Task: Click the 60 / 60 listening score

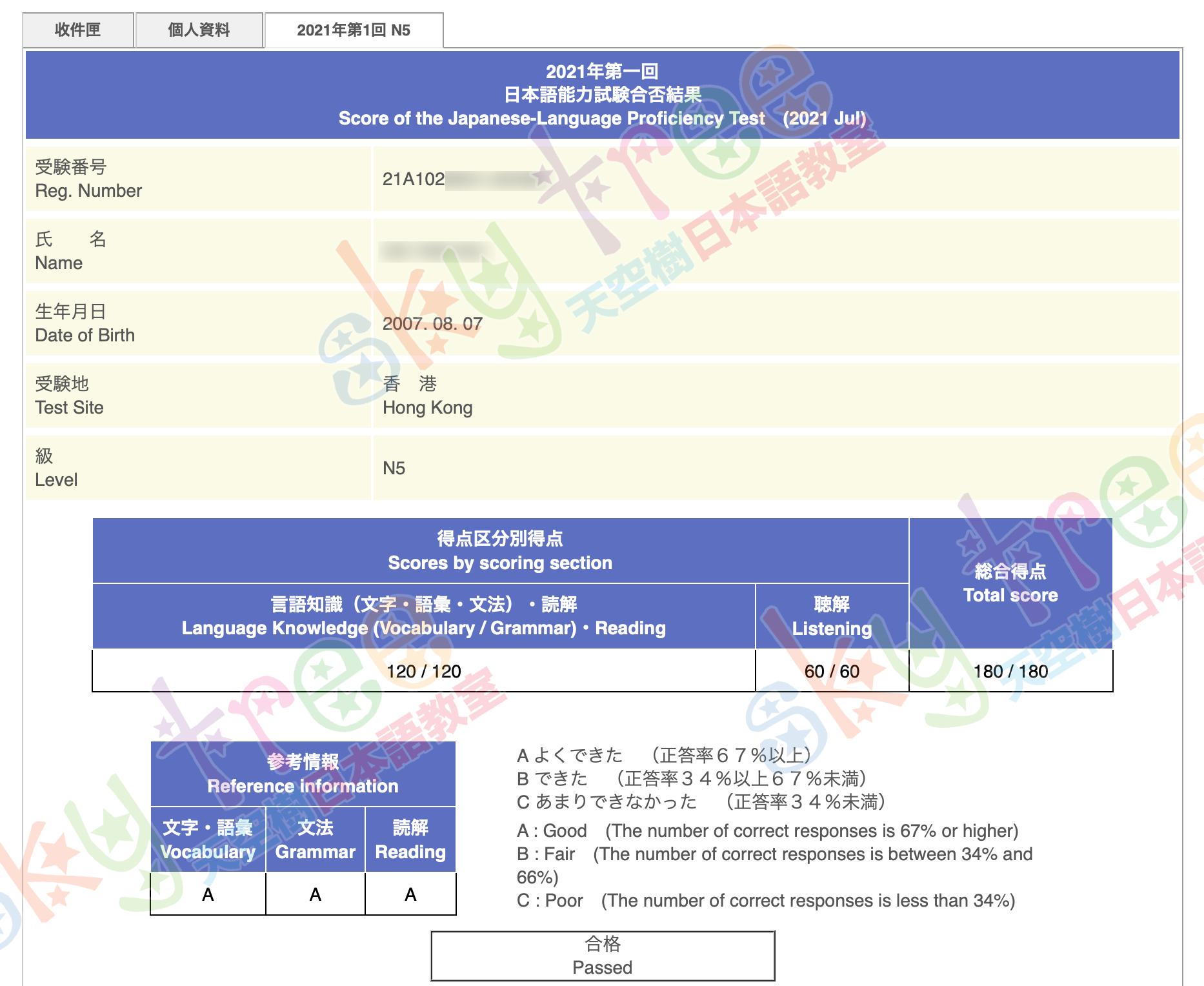Action: point(832,671)
